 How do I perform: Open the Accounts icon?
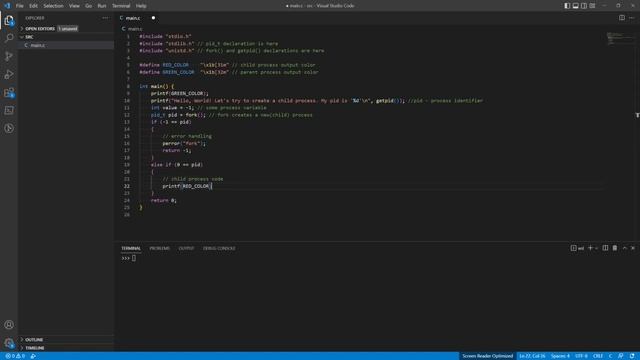pyautogui.click(x=9, y=325)
